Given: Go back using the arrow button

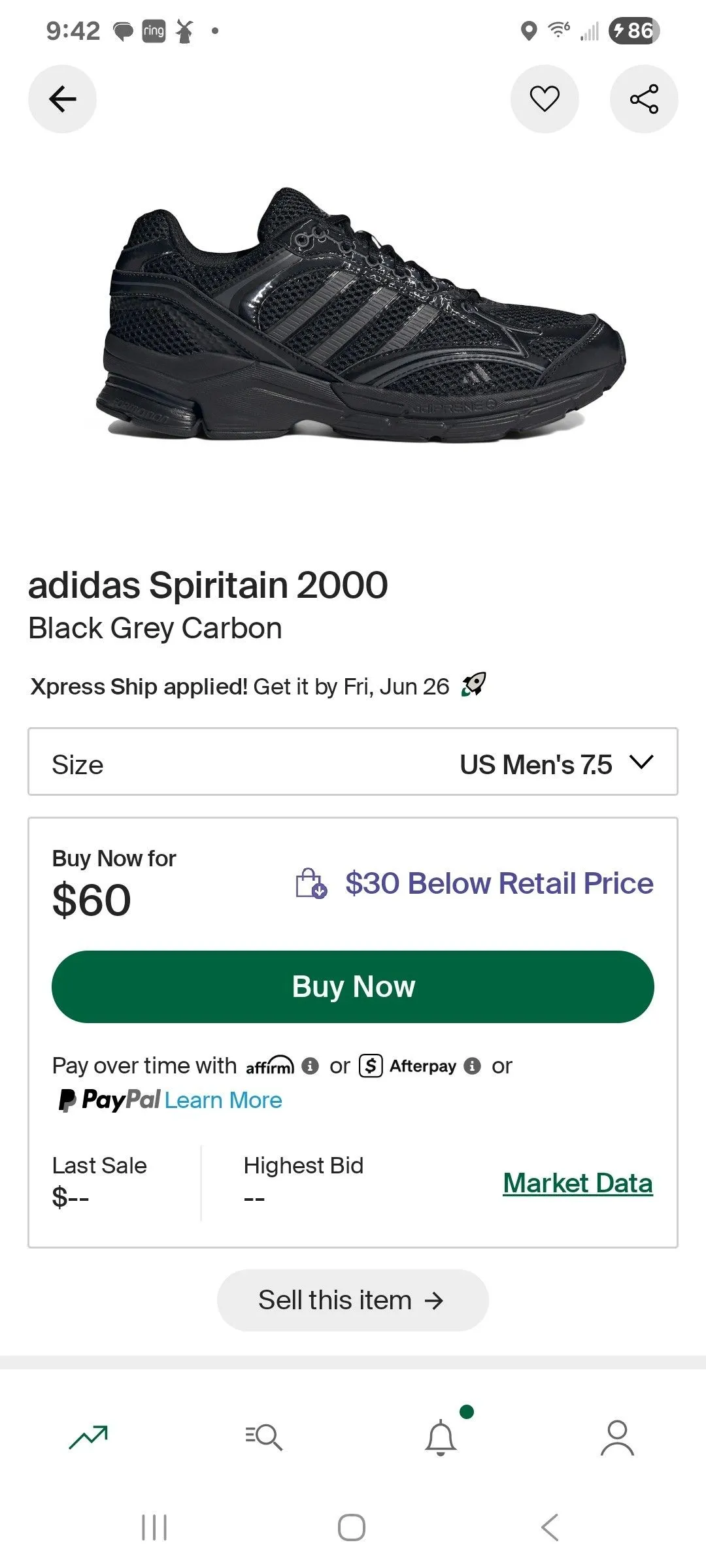Looking at the screenshot, I should 62,99.
